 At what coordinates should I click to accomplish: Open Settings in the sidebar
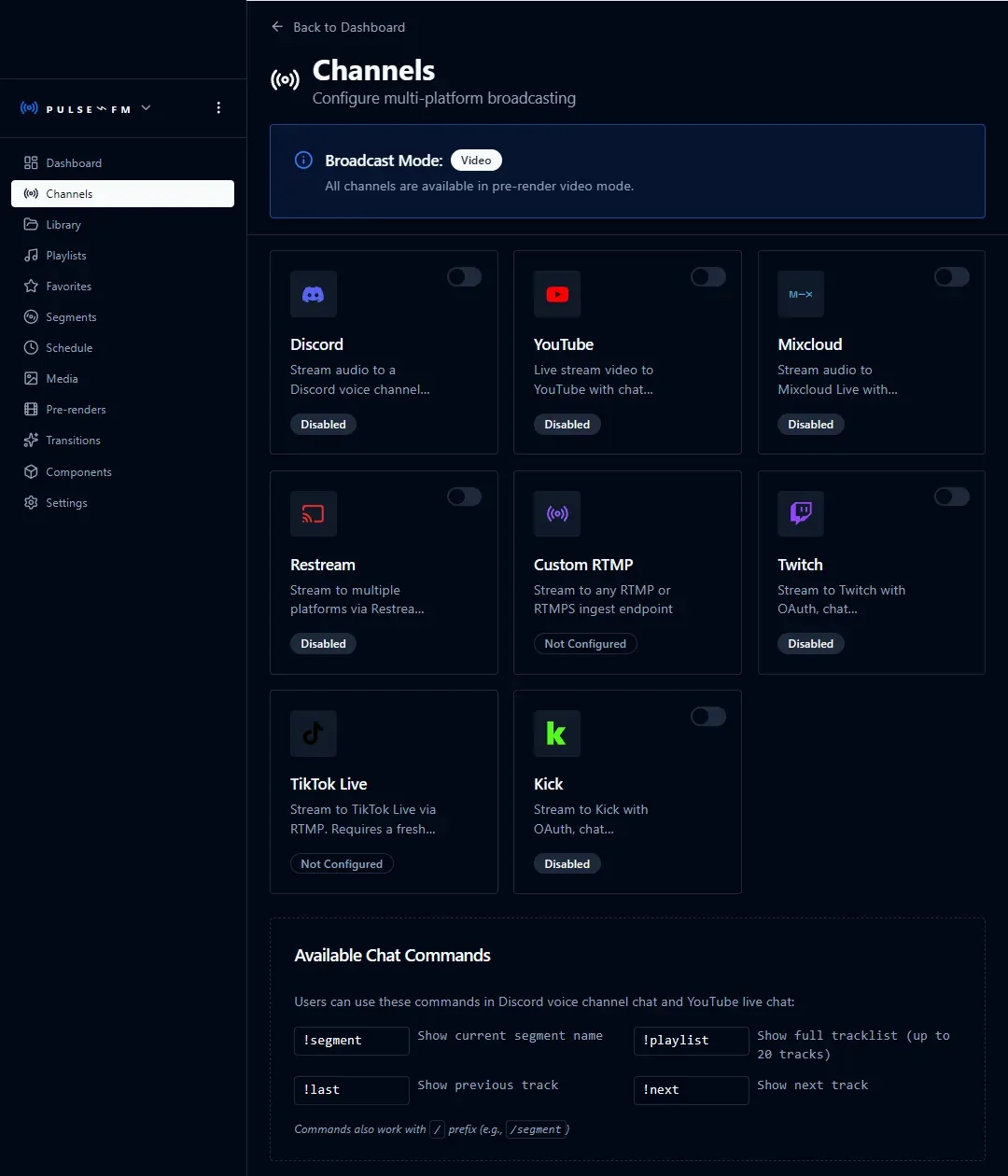click(x=122, y=502)
